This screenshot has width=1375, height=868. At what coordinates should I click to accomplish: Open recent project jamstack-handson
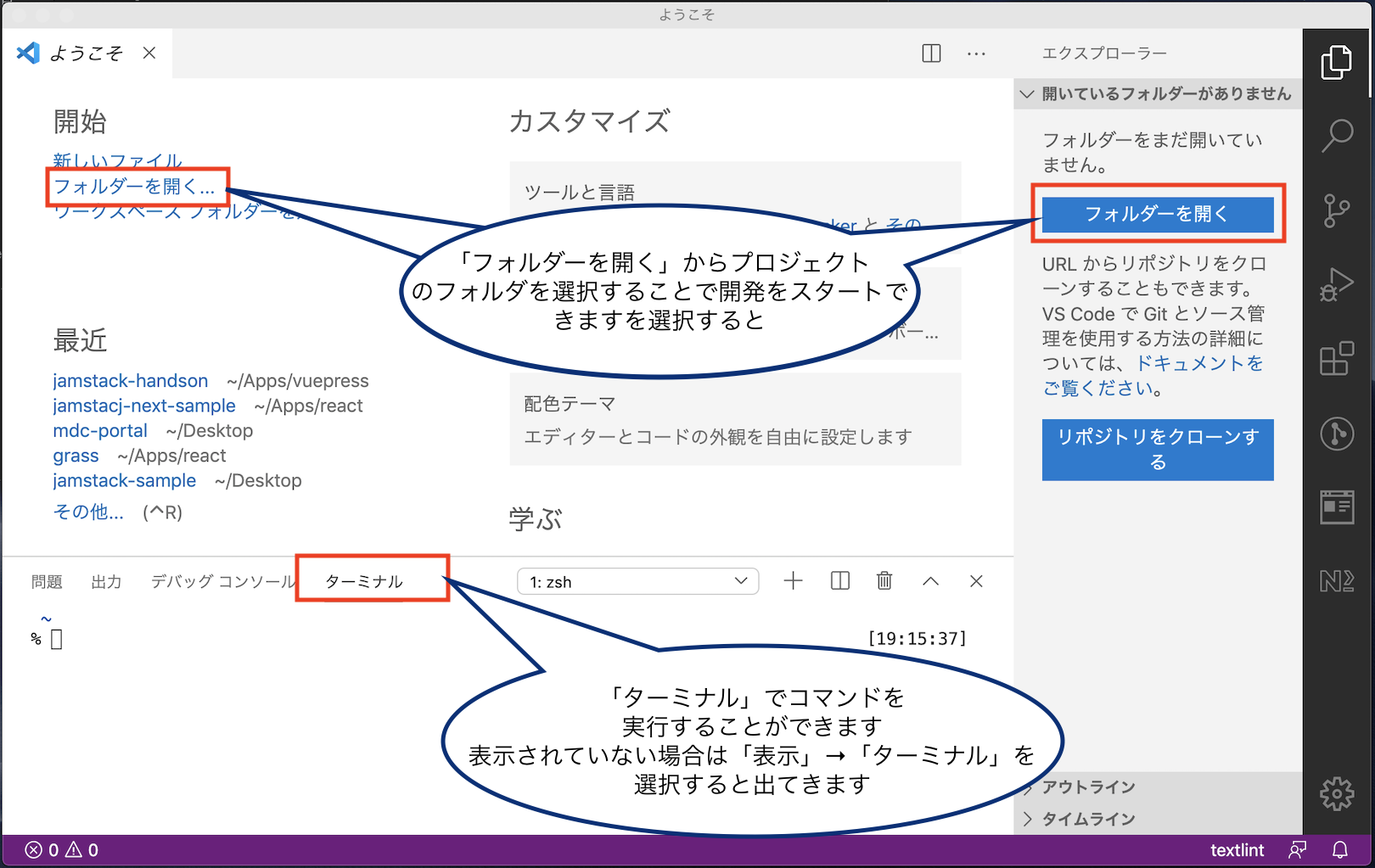[130, 381]
